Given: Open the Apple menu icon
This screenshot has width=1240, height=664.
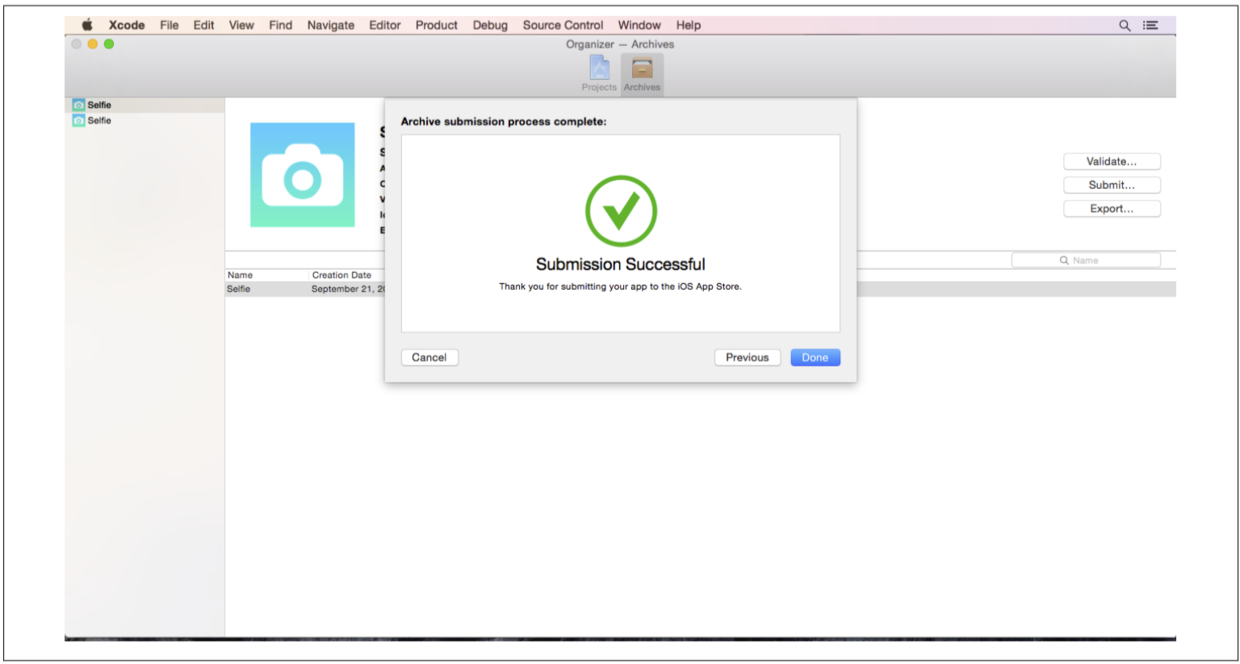Looking at the screenshot, I should 87,25.
